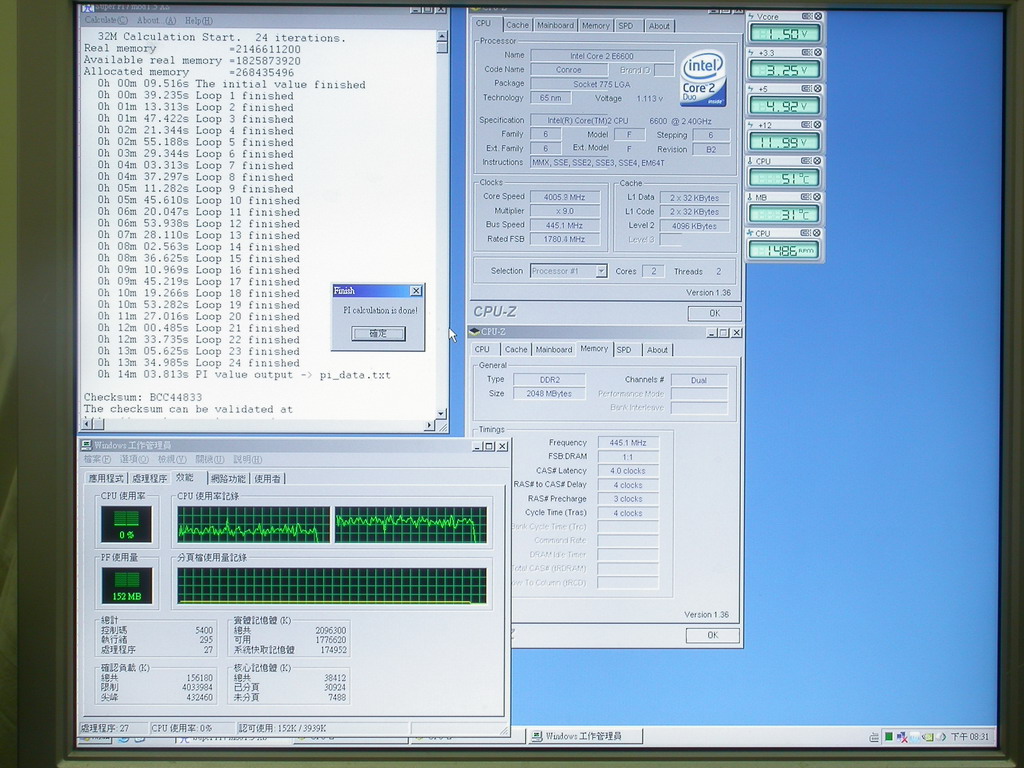The image size is (1024, 768).
Task: Click the Core Speed value 4005.9 MHz
Action: 564,197
